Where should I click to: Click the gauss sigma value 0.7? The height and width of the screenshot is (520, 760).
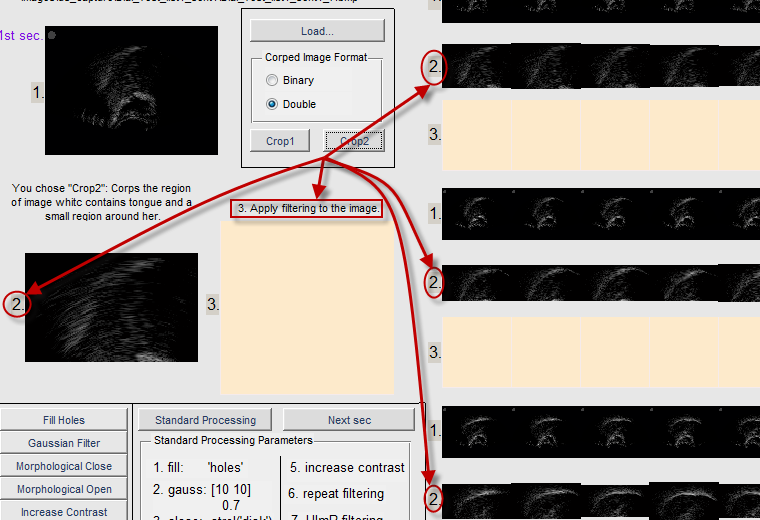[231, 505]
